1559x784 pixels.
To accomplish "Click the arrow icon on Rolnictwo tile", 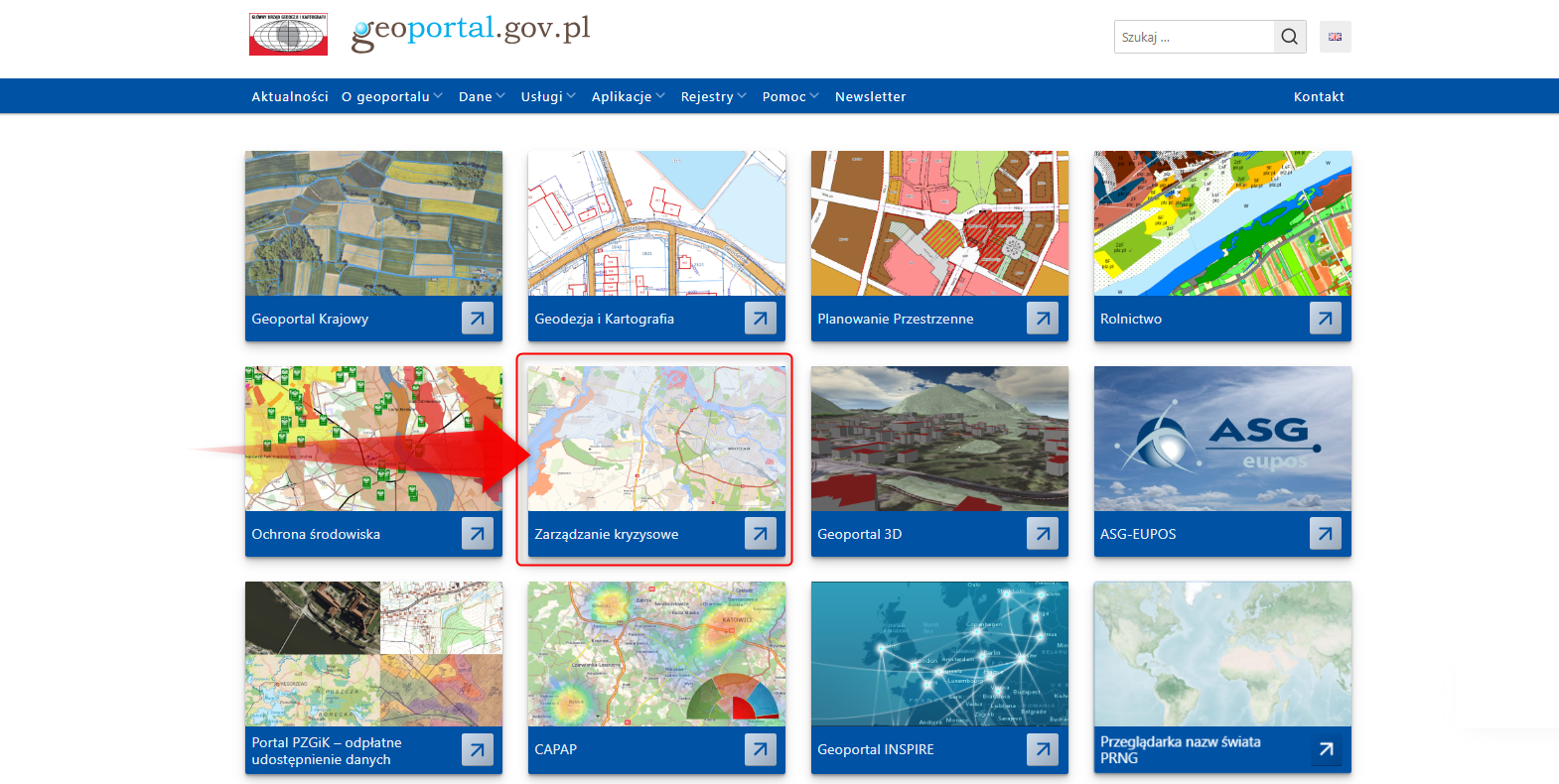I will coord(1325,319).
